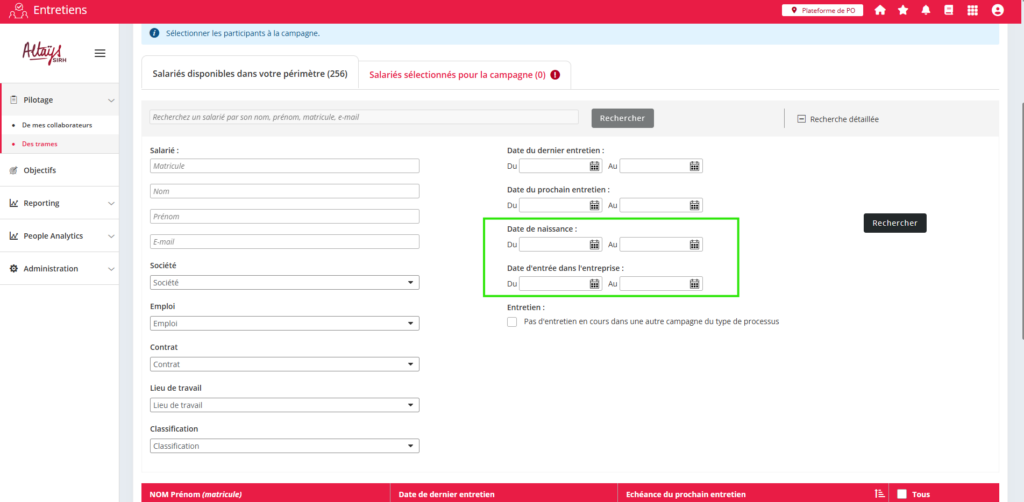Open favorites with the star icon
Screen dimensions: 1024x502
coord(903,10)
